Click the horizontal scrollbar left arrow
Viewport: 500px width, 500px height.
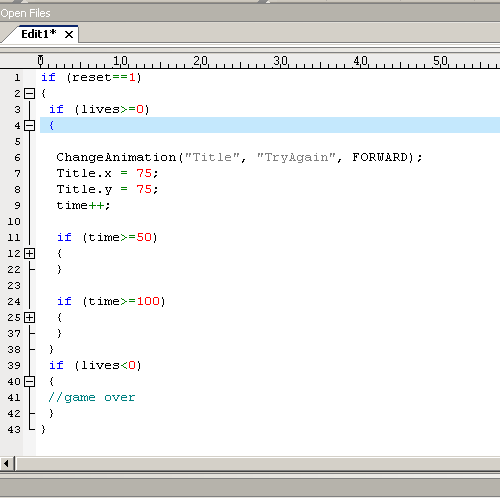point(6,463)
